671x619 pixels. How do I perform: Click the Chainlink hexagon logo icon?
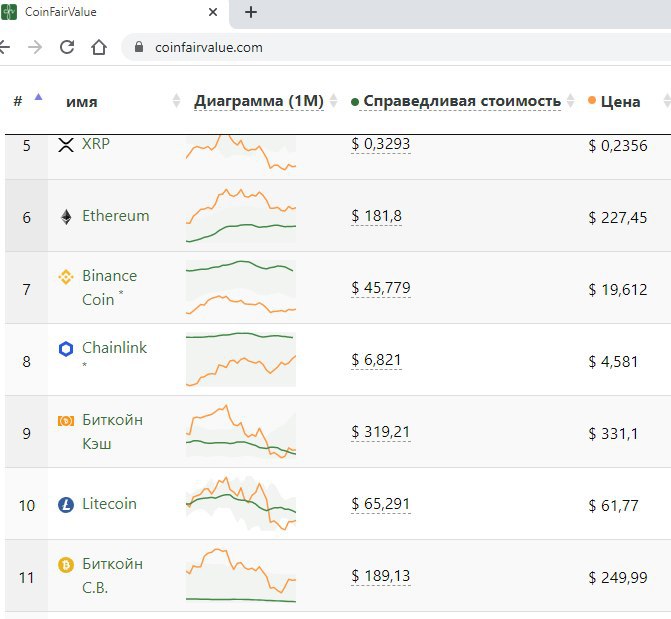[x=66, y=349]
